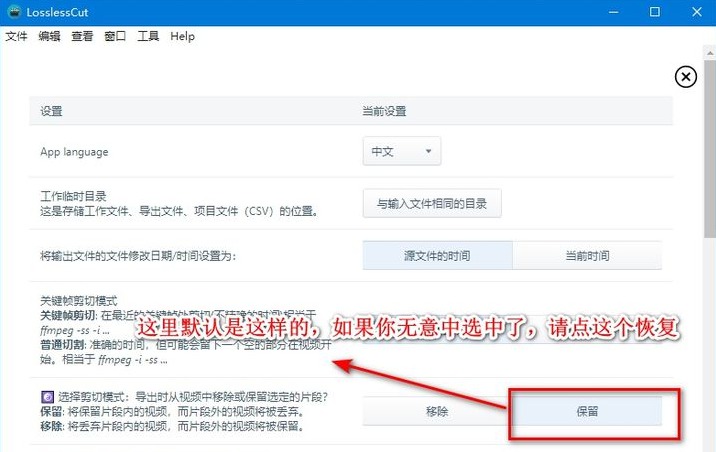Image resolution: width=716 pixels, height=452 pixels.
Task: Expand the App language 中文 dropdown
Action: [x=402, y=151]
